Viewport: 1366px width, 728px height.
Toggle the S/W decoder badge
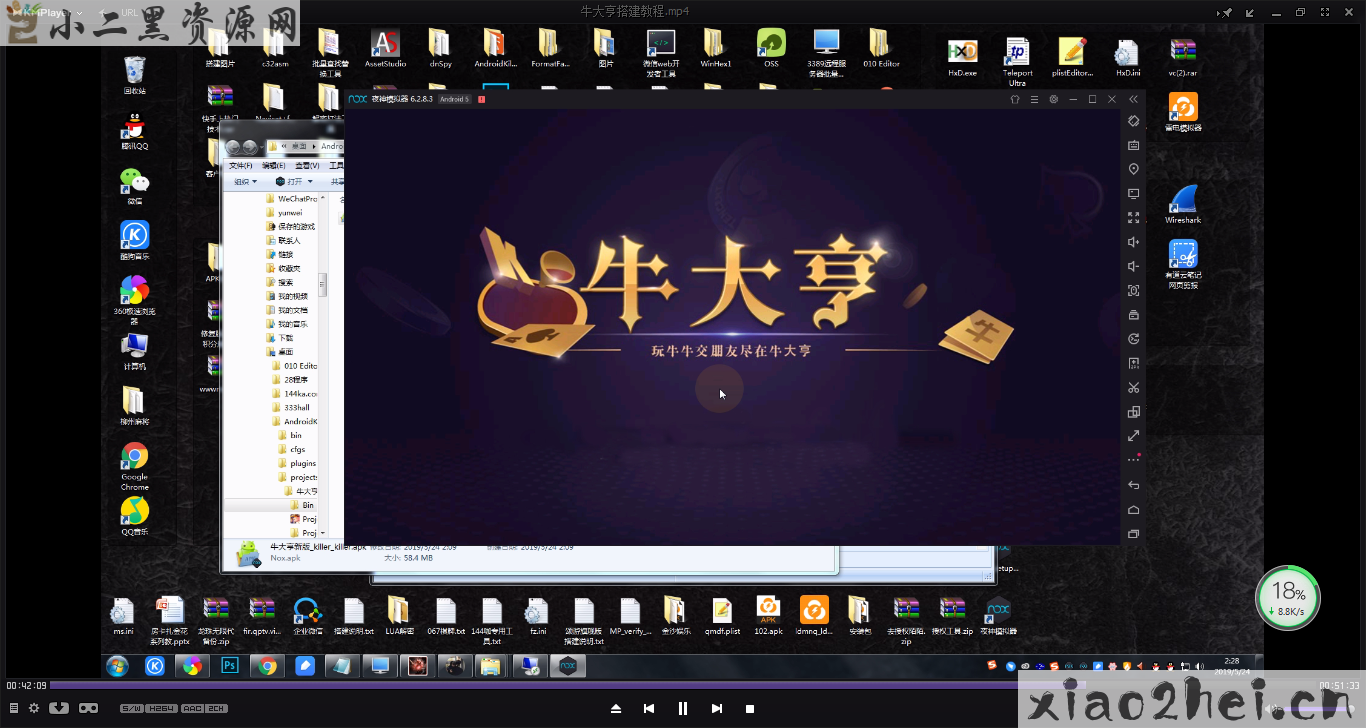[x=131, y=708]
